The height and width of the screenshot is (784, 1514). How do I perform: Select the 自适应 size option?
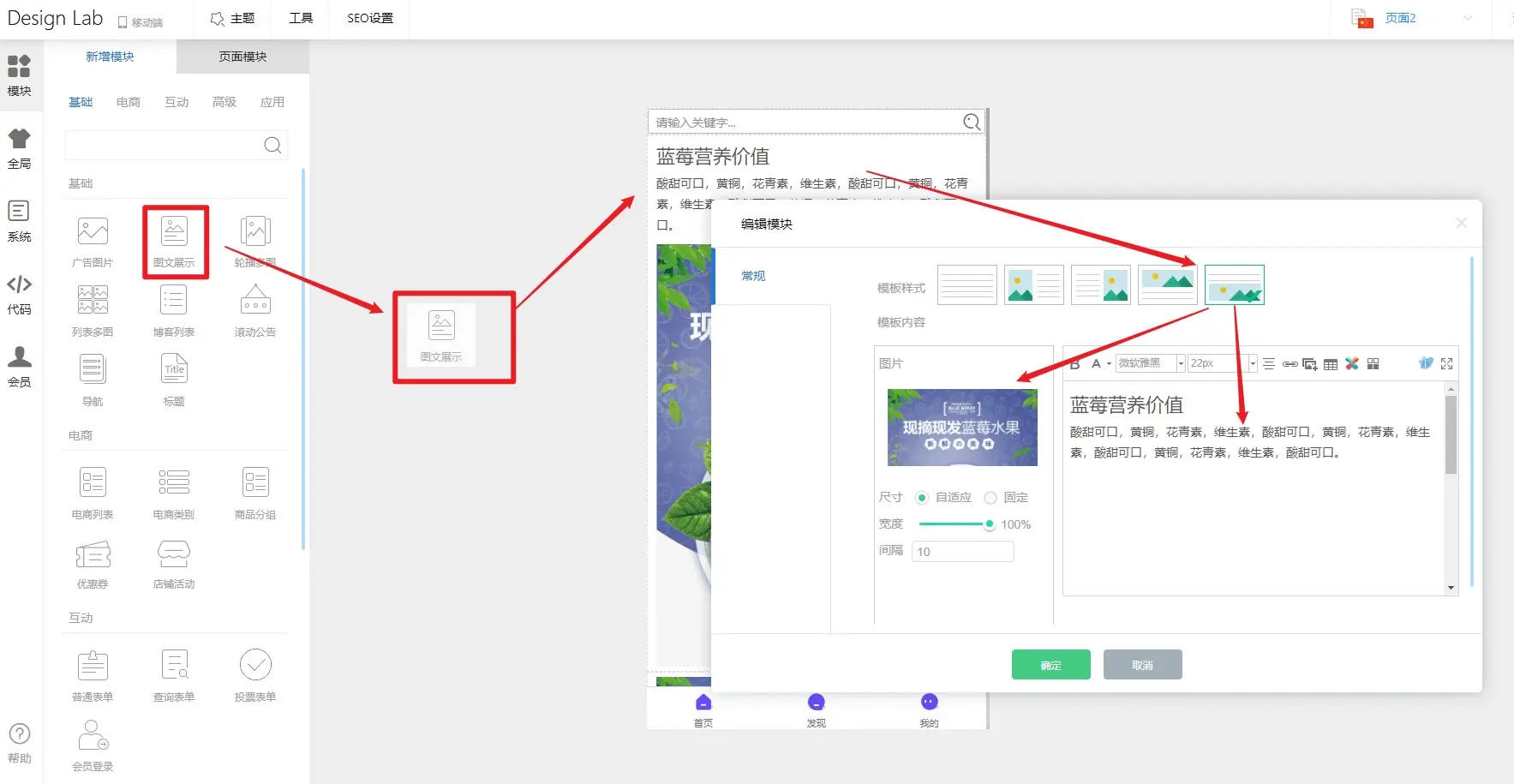point(922,498)
